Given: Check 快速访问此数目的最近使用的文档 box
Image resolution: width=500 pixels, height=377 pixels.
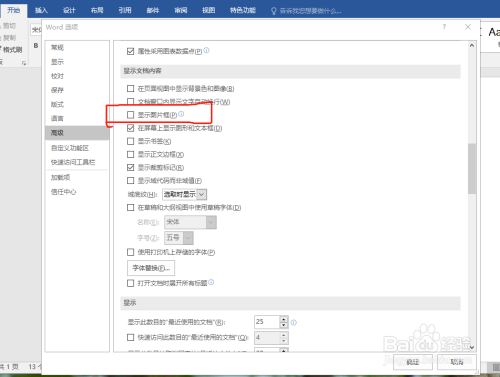Looking at the screenshot, I should pyautogui.click(x=130, y=338).
